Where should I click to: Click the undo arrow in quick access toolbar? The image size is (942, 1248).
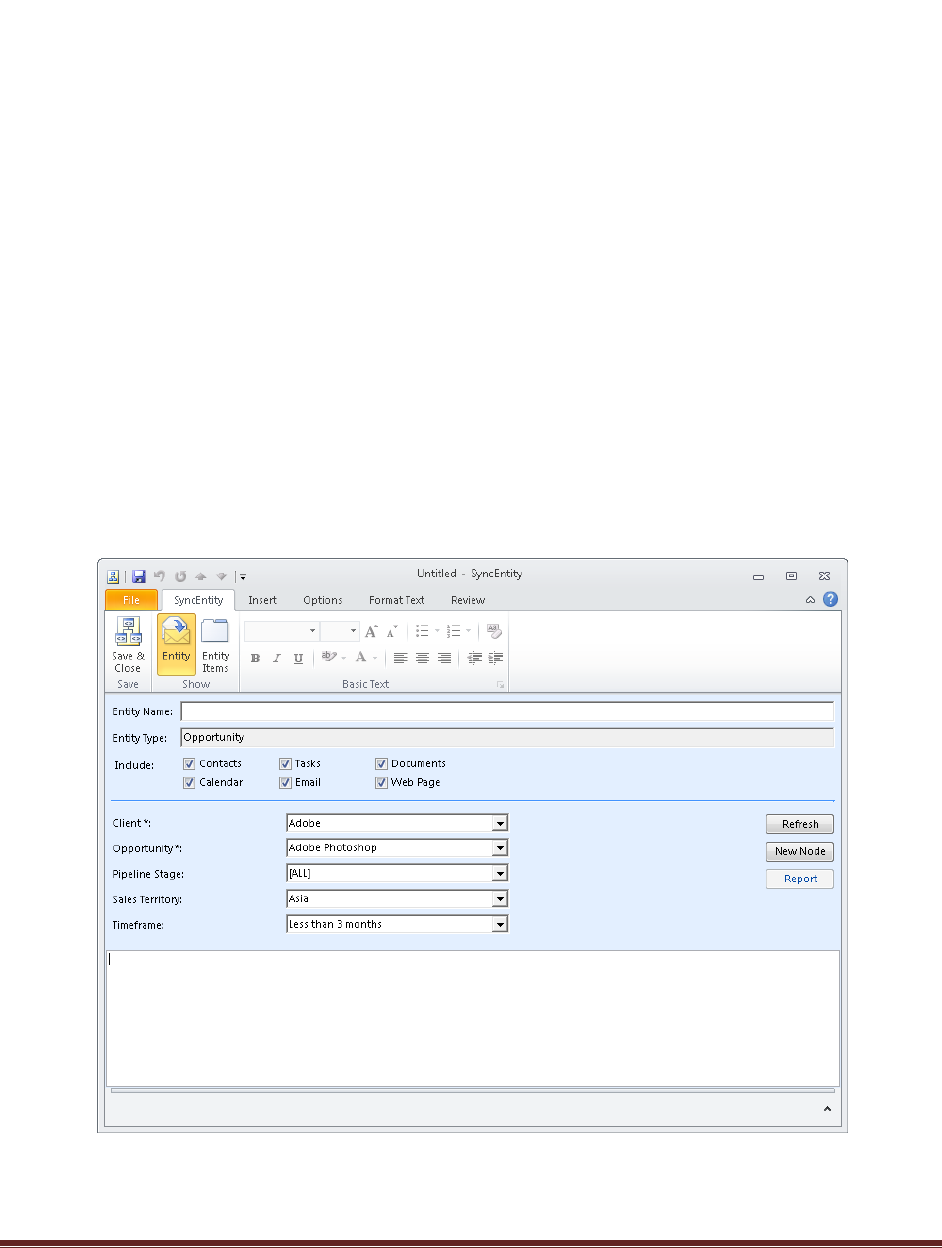(x=159, y=576)
